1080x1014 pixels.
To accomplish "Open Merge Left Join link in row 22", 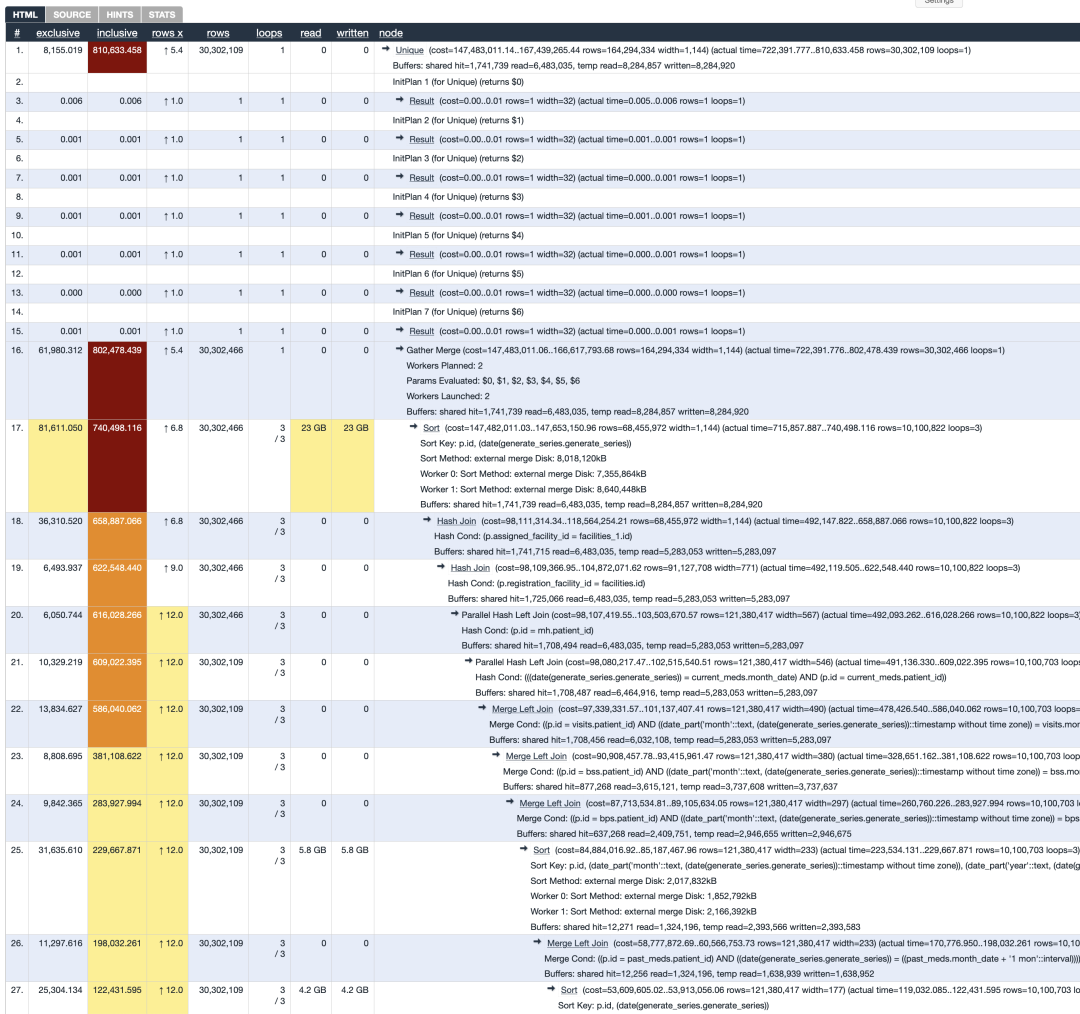I will coord(522,709).
